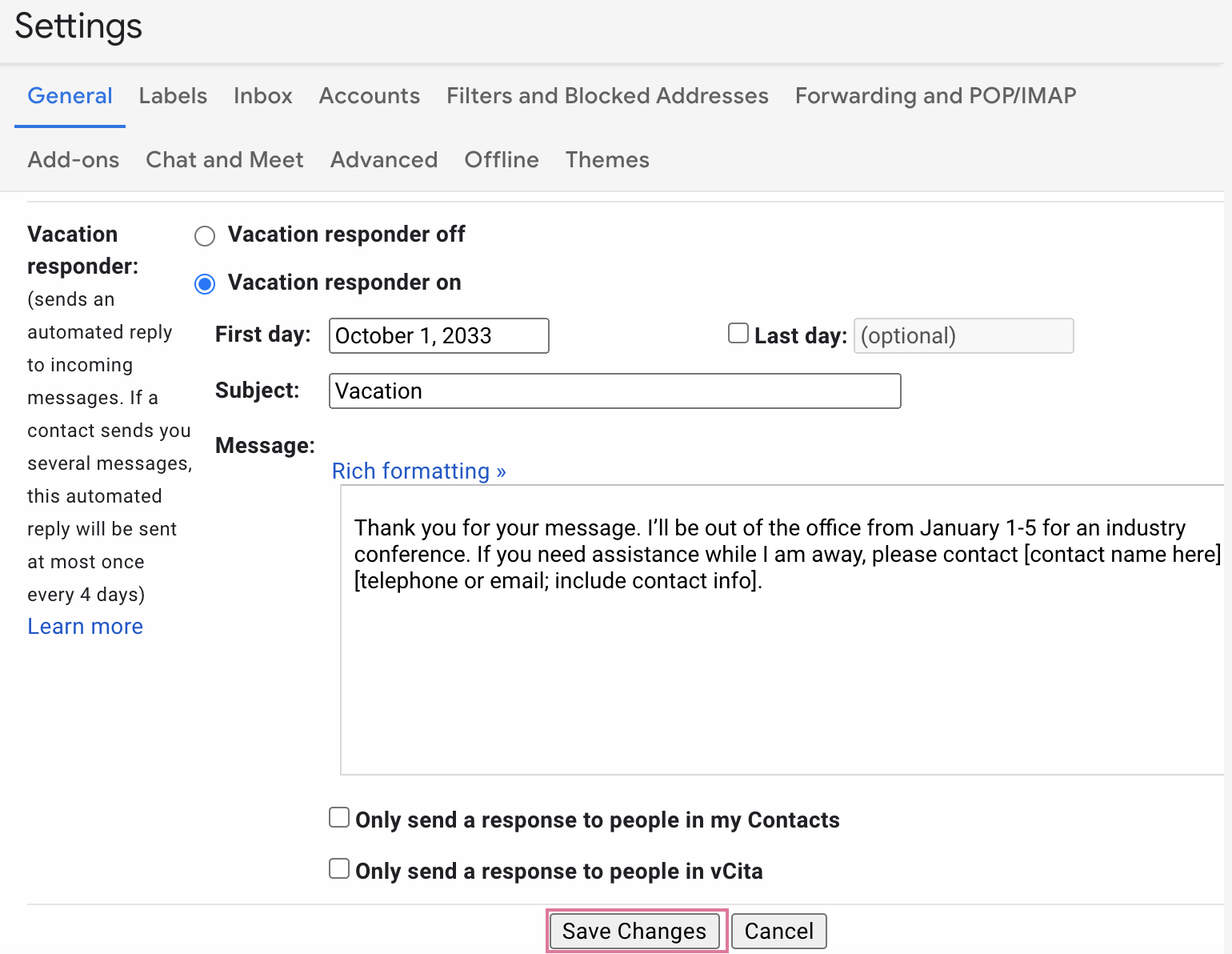Switch to Chat and Meet settings
Screen dimensions: 1232x954
tap(224, 160)
